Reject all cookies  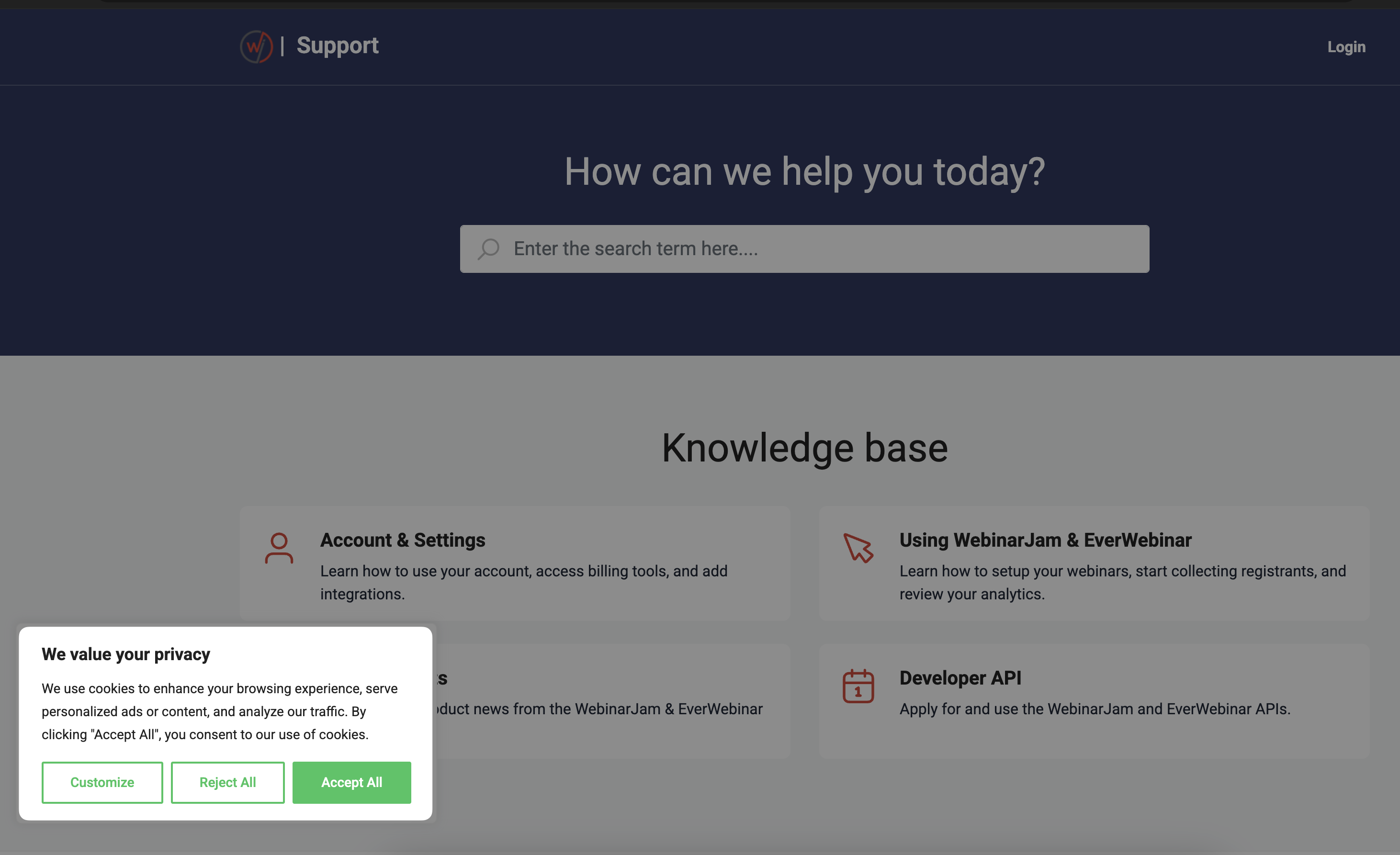pyautogui.click(x=227, y=782)
